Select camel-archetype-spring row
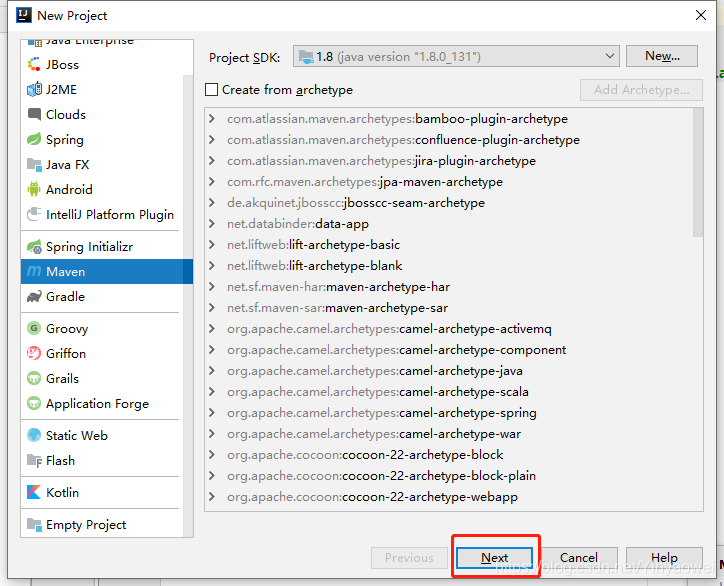Screen dimensions: 724x586 449,413
